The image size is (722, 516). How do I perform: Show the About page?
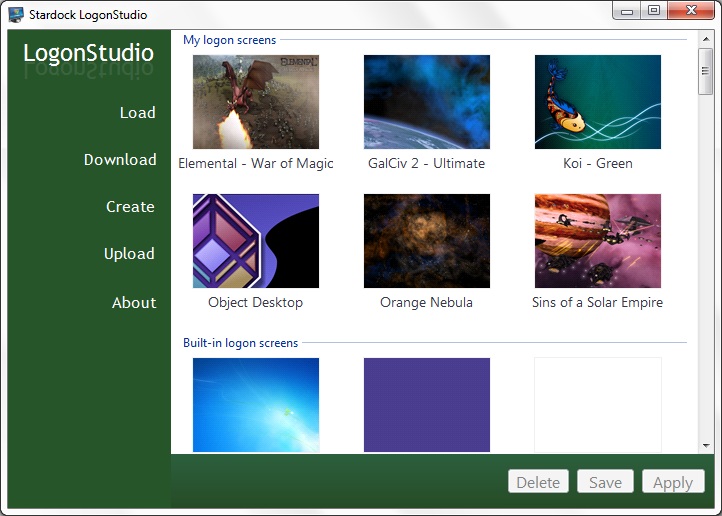tap(134, 302)
